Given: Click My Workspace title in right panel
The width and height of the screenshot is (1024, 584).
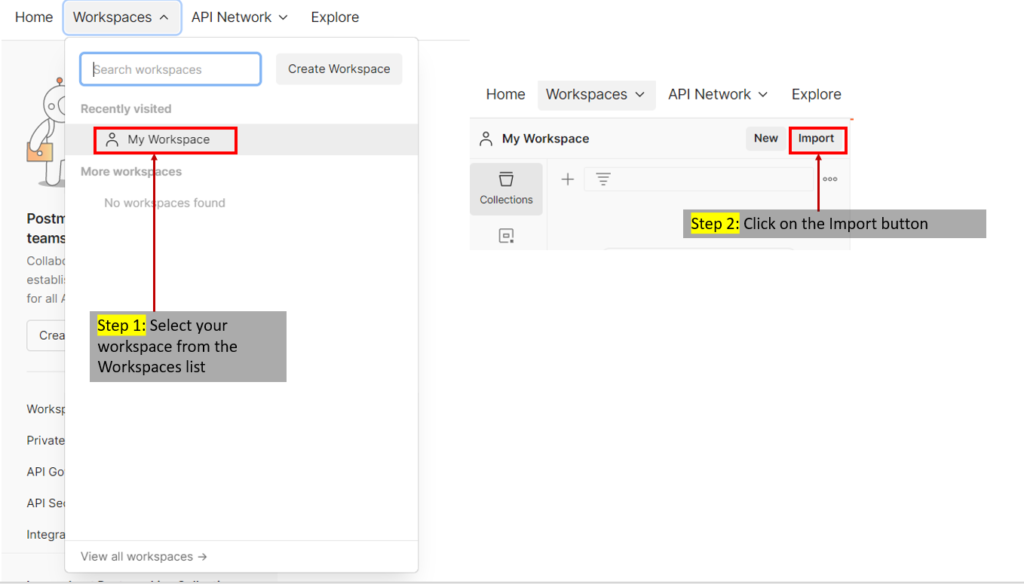Looking at the screenshot, I should (x=545, y=138).
